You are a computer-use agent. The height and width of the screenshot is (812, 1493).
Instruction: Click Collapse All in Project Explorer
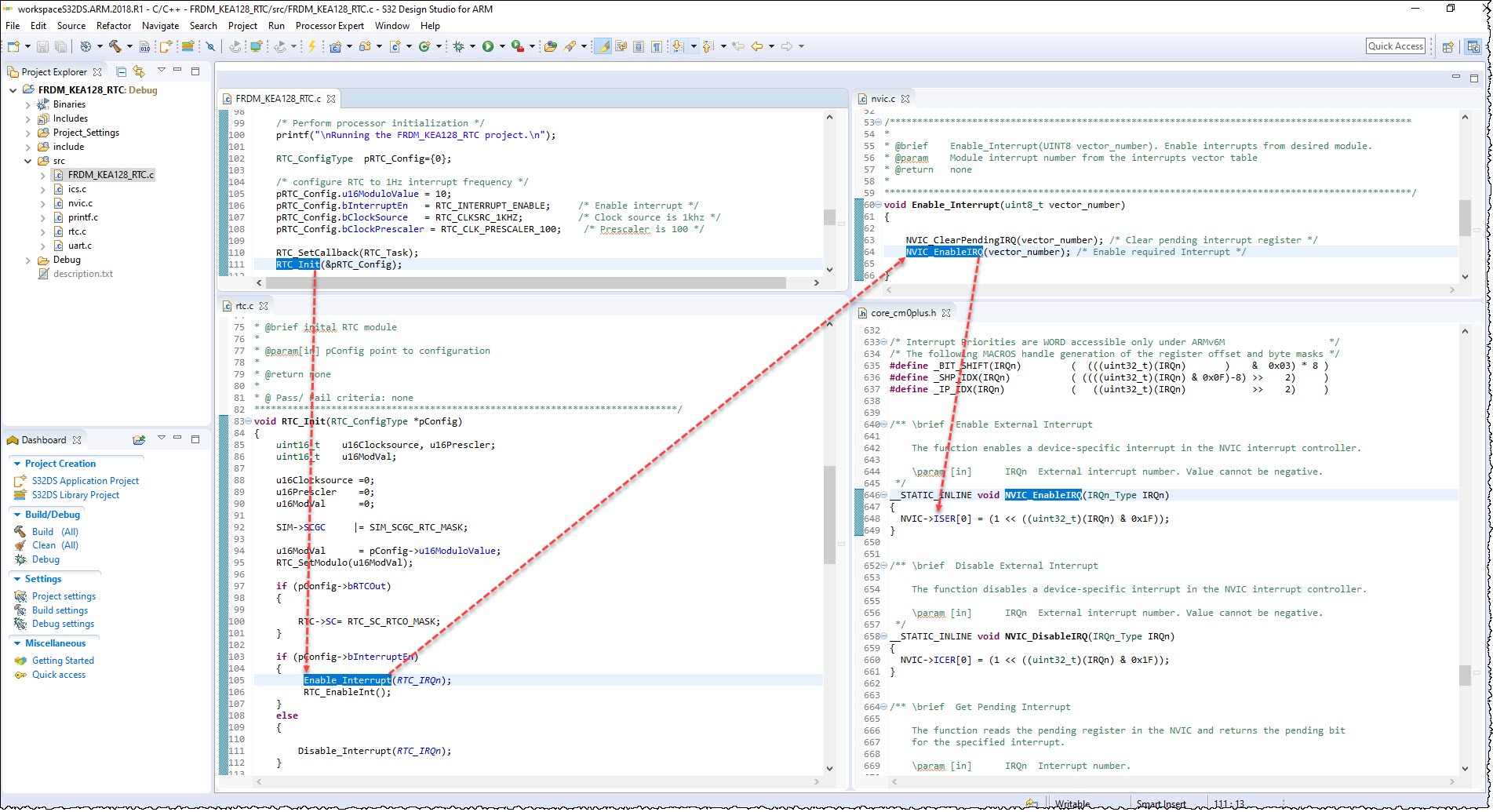point(122,71)
